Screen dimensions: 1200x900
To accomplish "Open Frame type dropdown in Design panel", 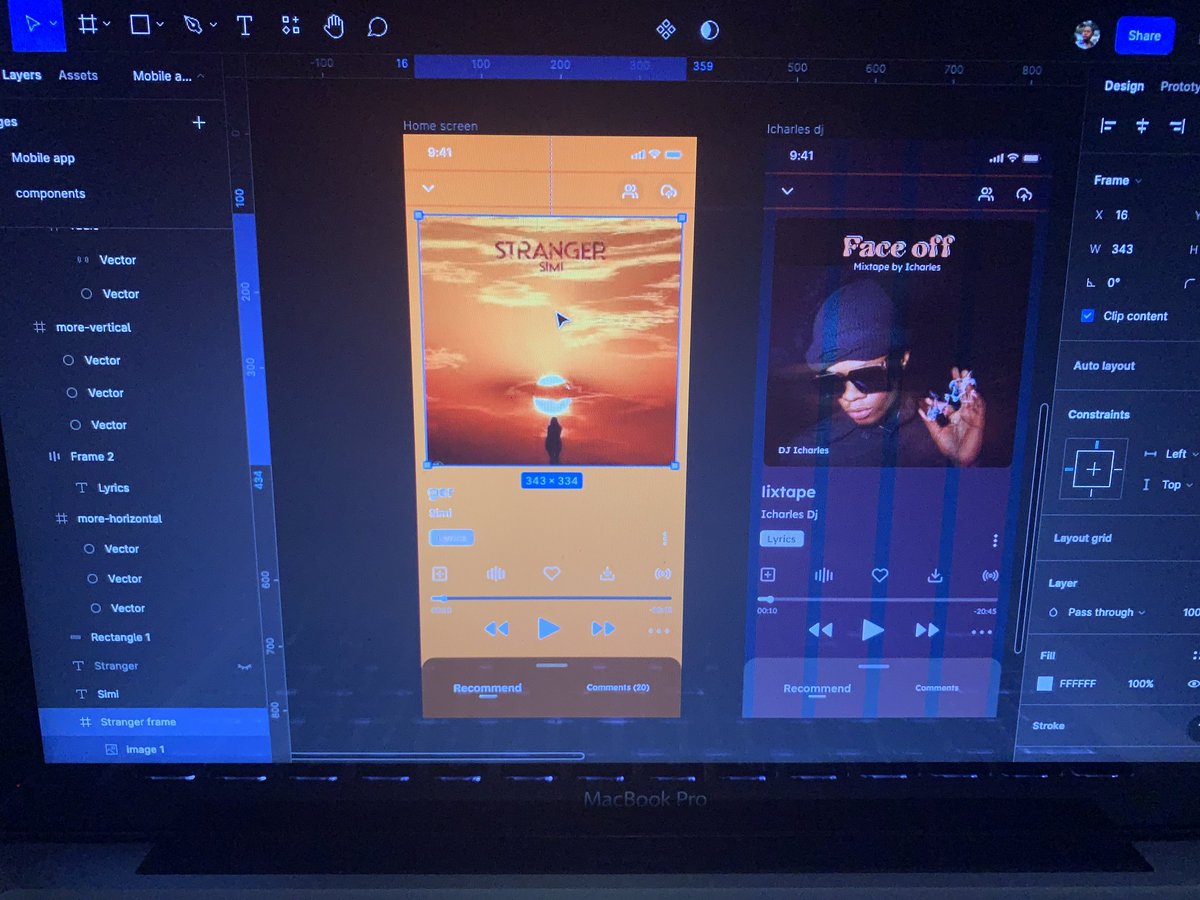I will coord(1117,180).
